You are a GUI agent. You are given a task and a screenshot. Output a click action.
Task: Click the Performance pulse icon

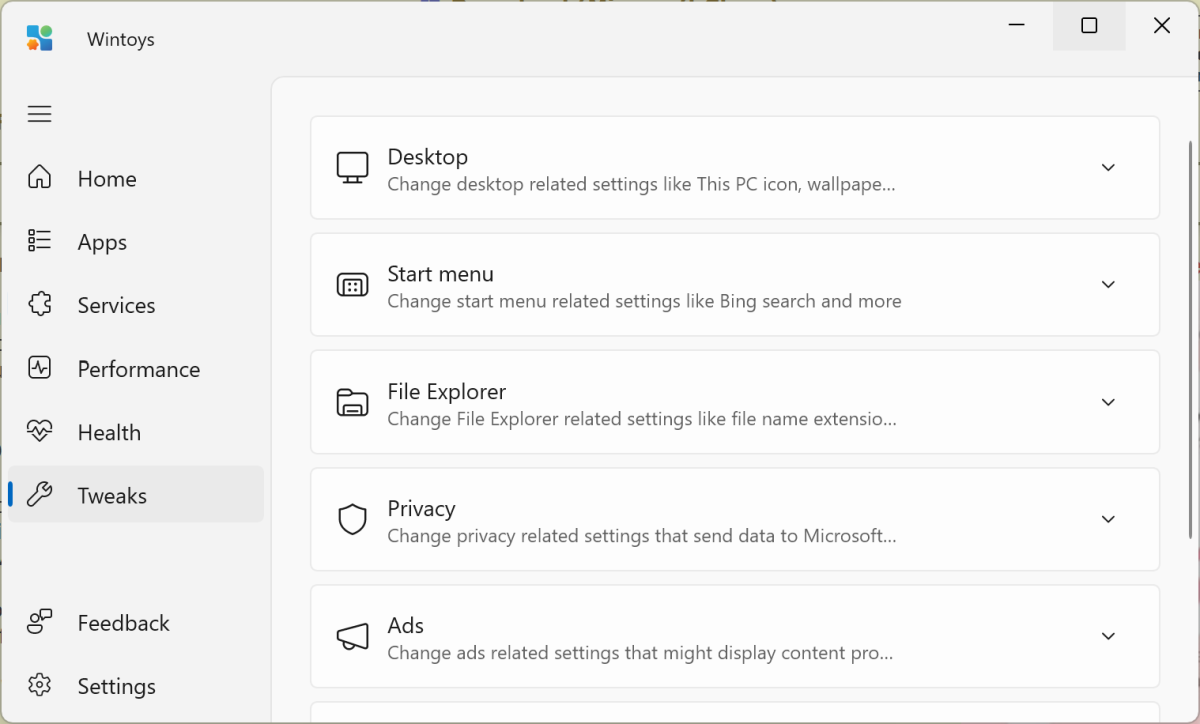[x=40, y=368]
